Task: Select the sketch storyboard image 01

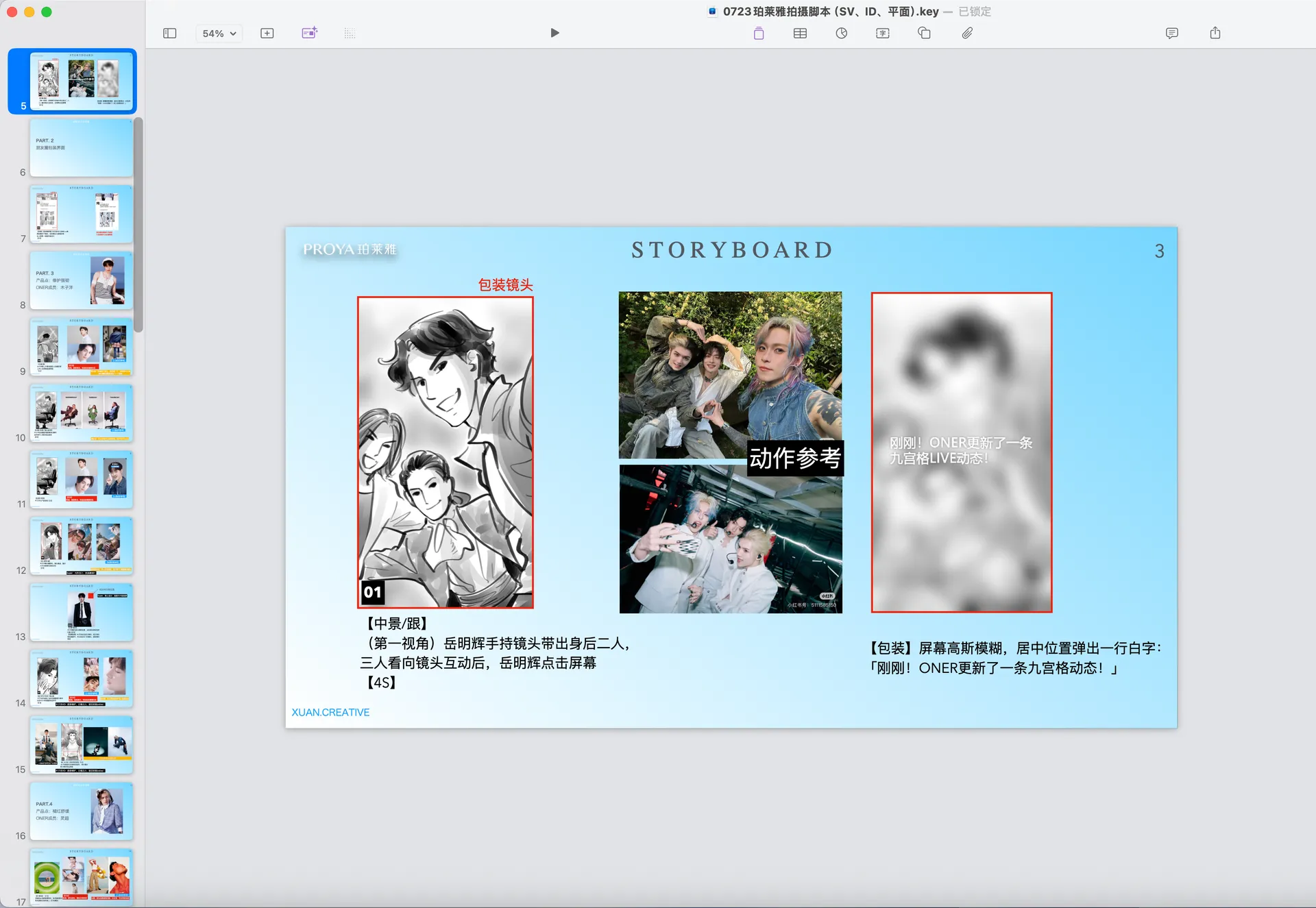Action: [446, 452]
